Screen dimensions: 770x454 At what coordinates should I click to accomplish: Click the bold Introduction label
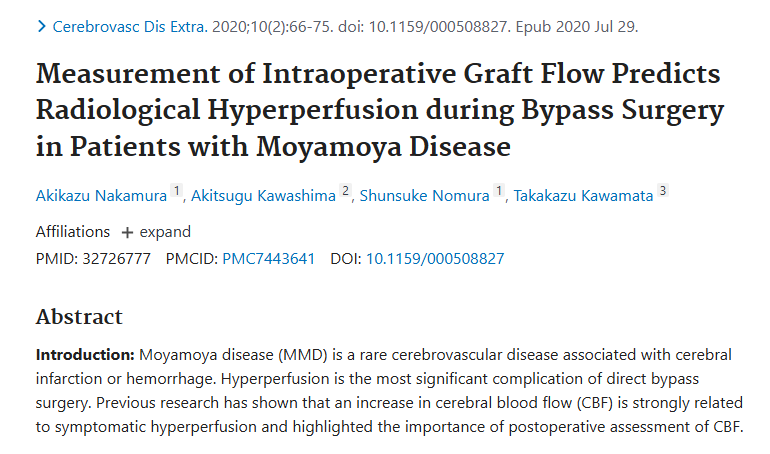tap(85, 354)
